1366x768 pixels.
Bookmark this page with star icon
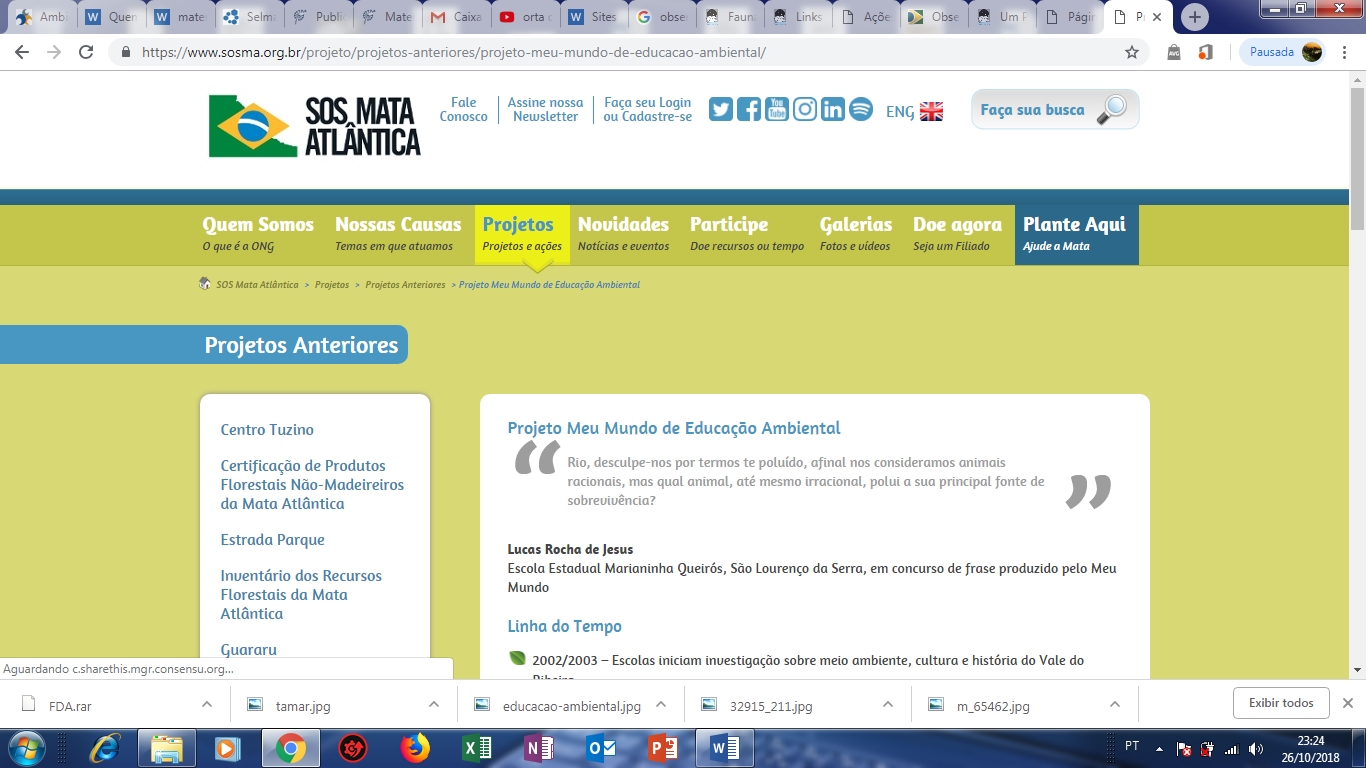(1132, 52)
